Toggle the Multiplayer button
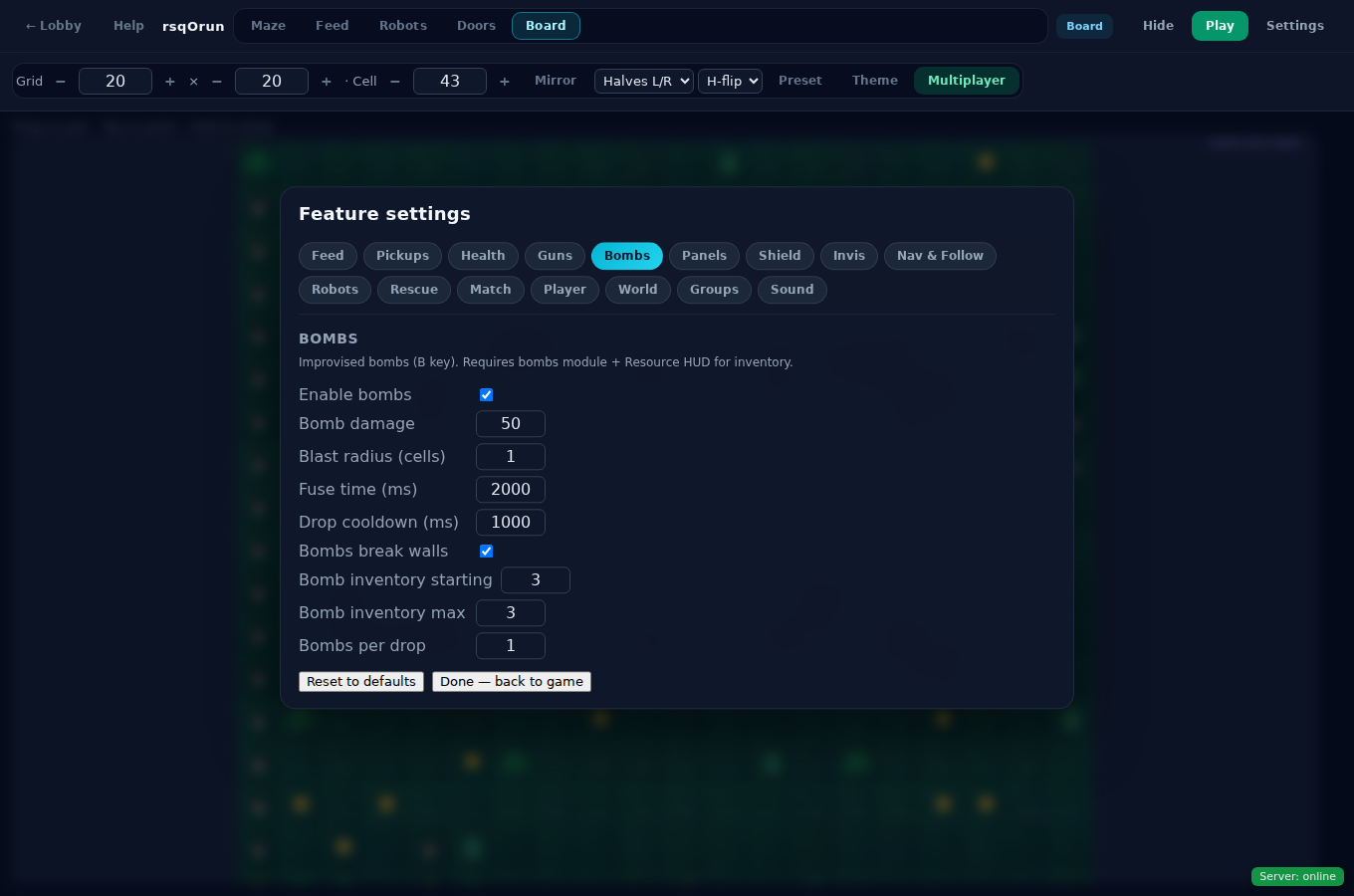The image size is (1354, 896). tap(967, 81)
